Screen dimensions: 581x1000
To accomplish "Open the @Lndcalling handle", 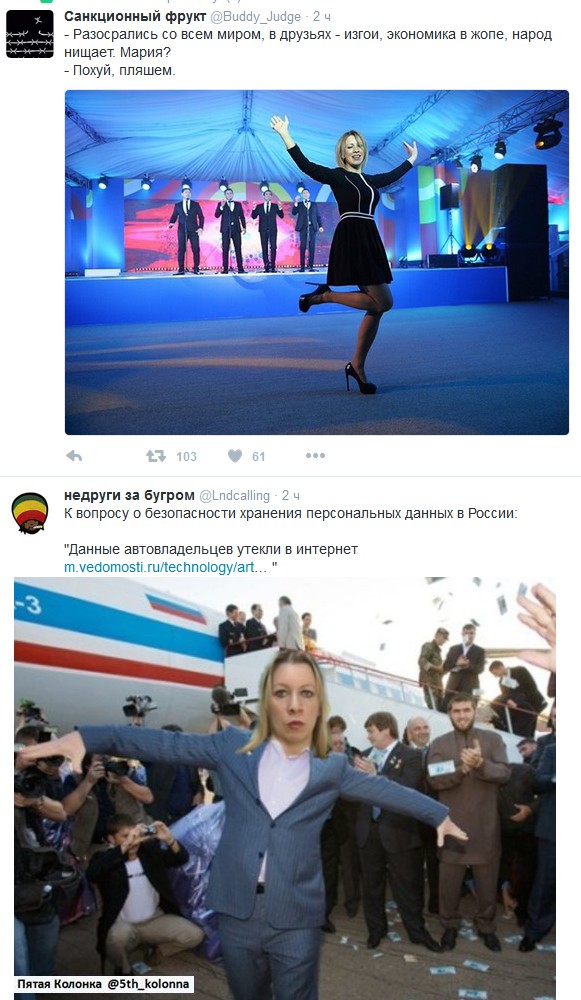I will click(235, 496).
